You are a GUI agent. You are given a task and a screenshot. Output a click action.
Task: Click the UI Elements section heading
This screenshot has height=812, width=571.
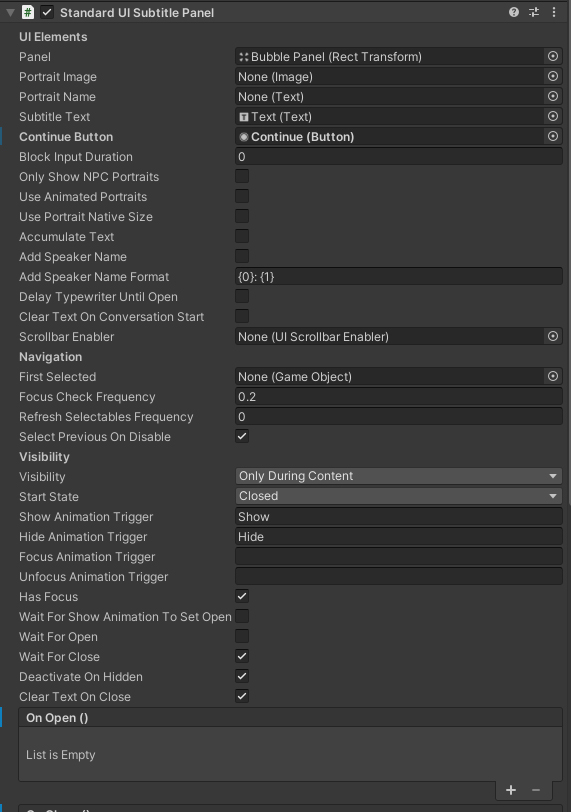tap(53, 37)
